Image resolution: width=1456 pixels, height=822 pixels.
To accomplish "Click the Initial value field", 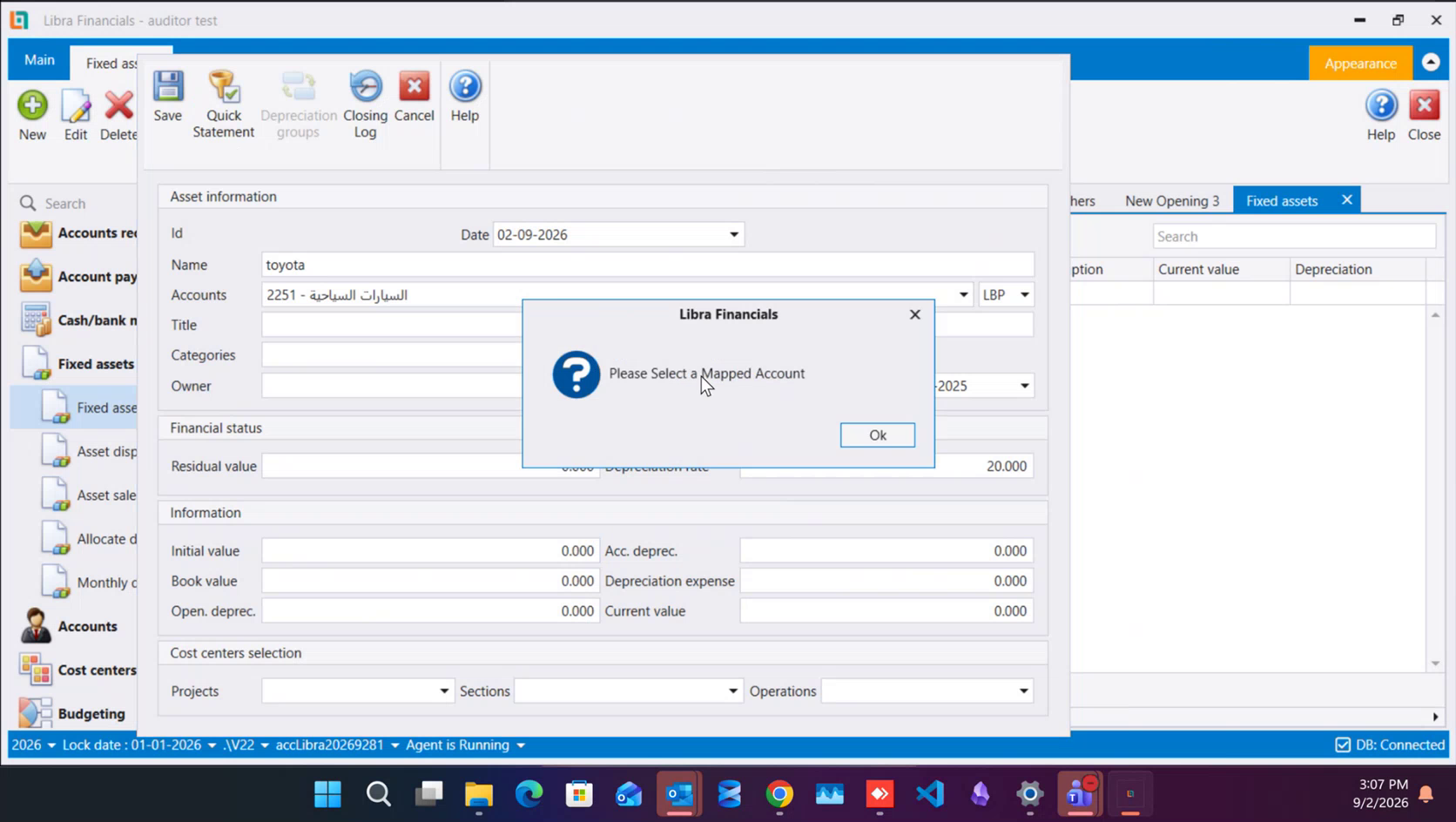I will pos(430,551).
